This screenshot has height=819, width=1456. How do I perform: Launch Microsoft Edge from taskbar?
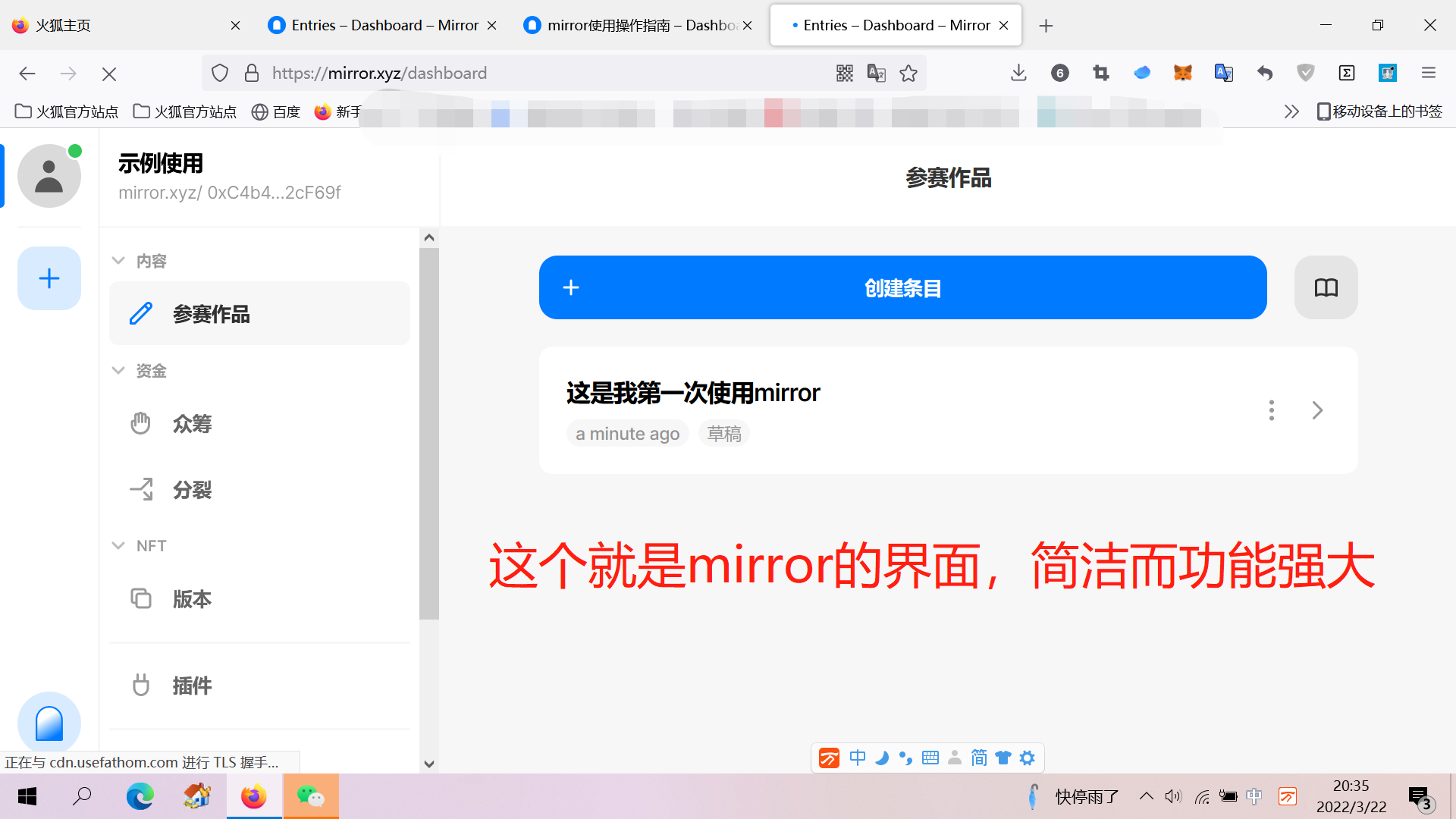[x=140, y=796]
